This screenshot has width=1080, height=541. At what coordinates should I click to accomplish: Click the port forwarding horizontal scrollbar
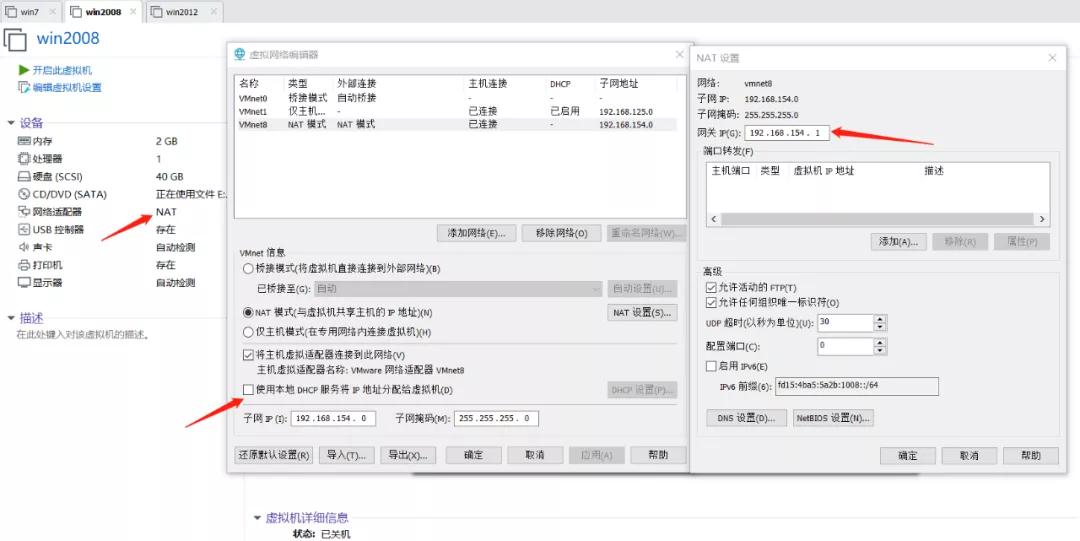[x=878, y=219]
